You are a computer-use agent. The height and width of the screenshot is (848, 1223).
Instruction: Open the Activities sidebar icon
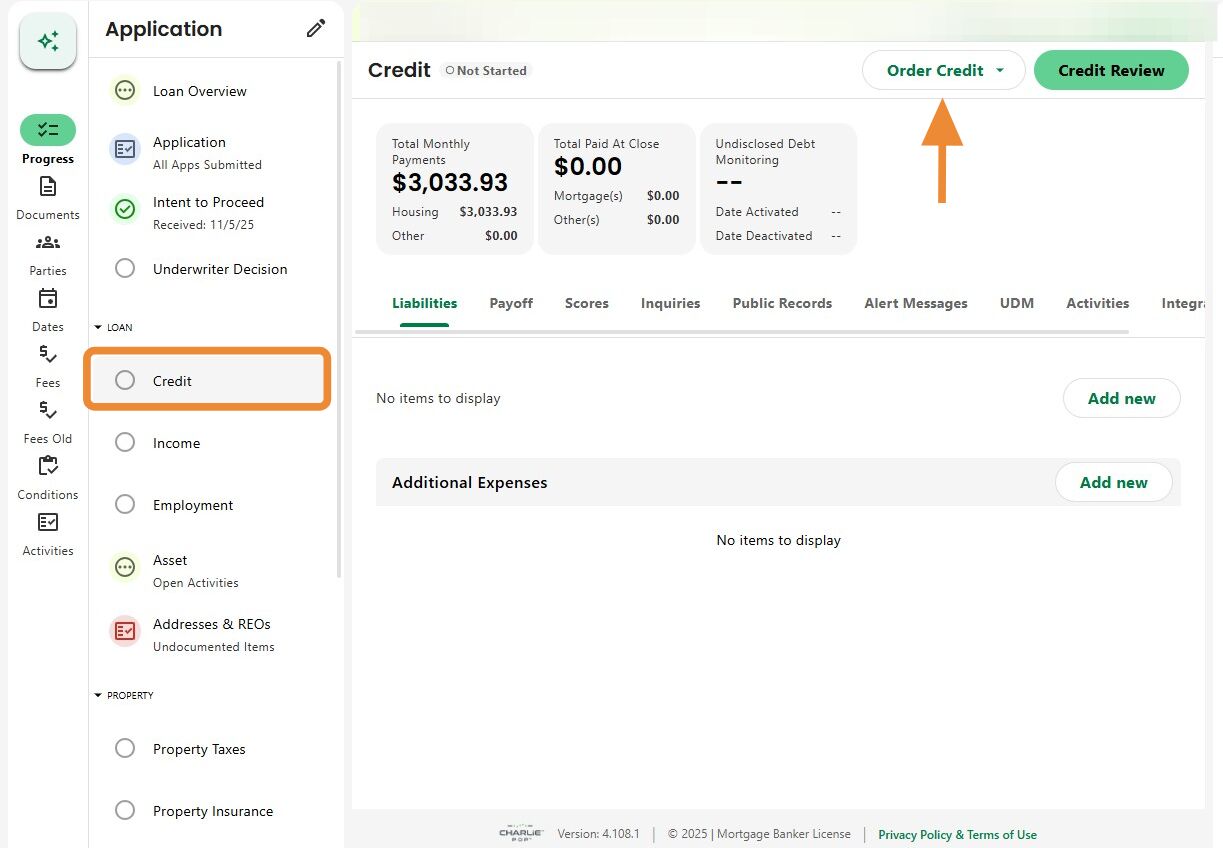coord(48,522)
